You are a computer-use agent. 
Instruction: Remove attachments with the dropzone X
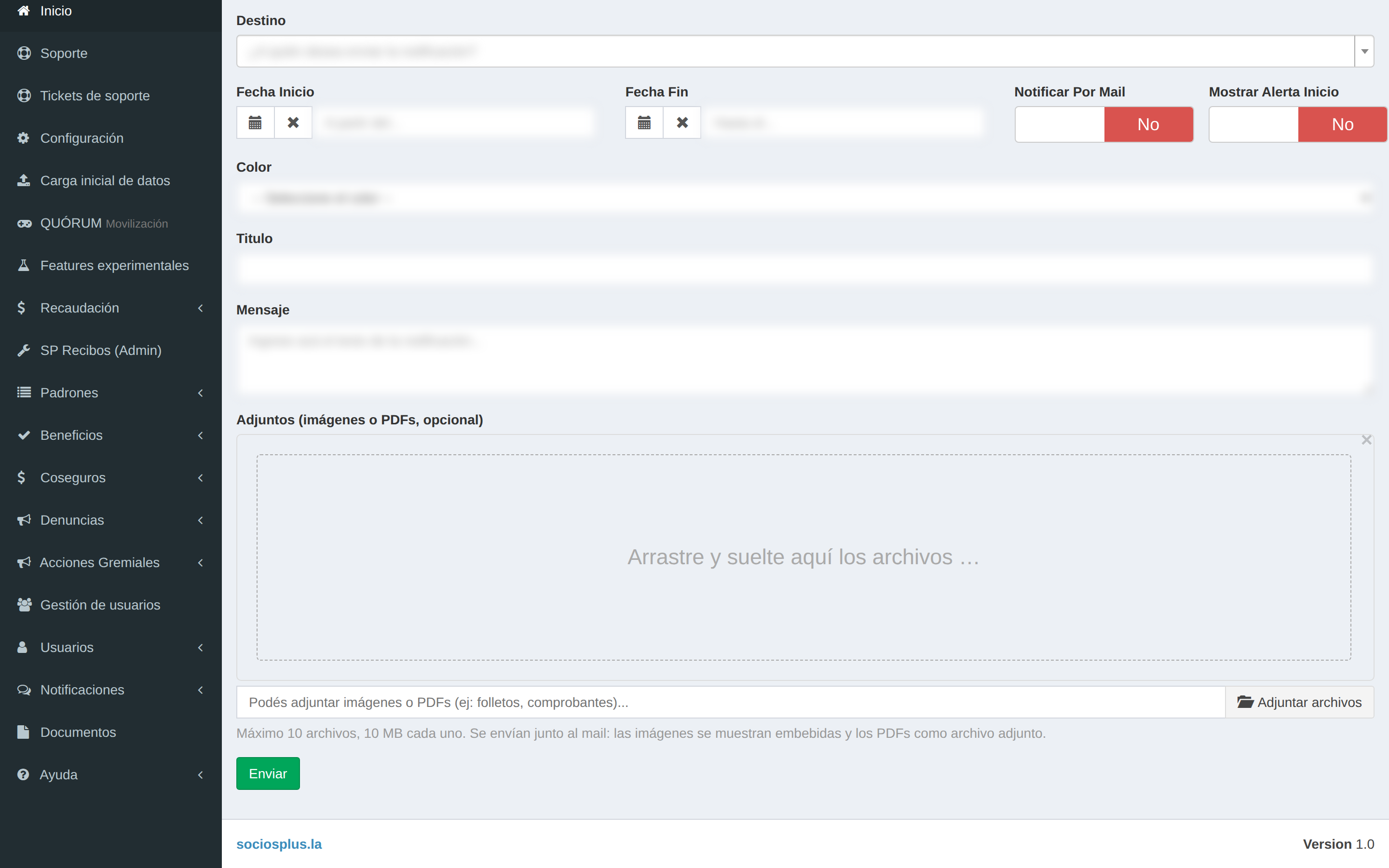[x=1366, y=440]
